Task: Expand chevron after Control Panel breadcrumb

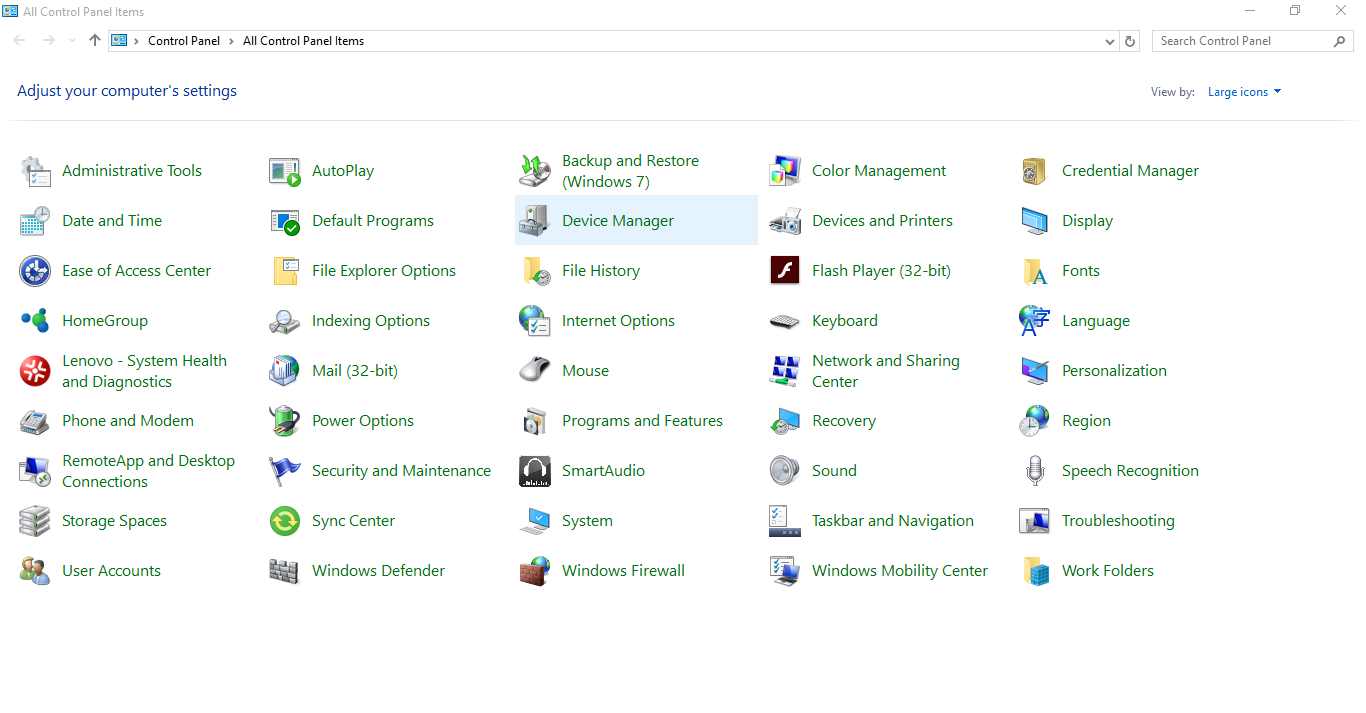Action: pos(231,41)
